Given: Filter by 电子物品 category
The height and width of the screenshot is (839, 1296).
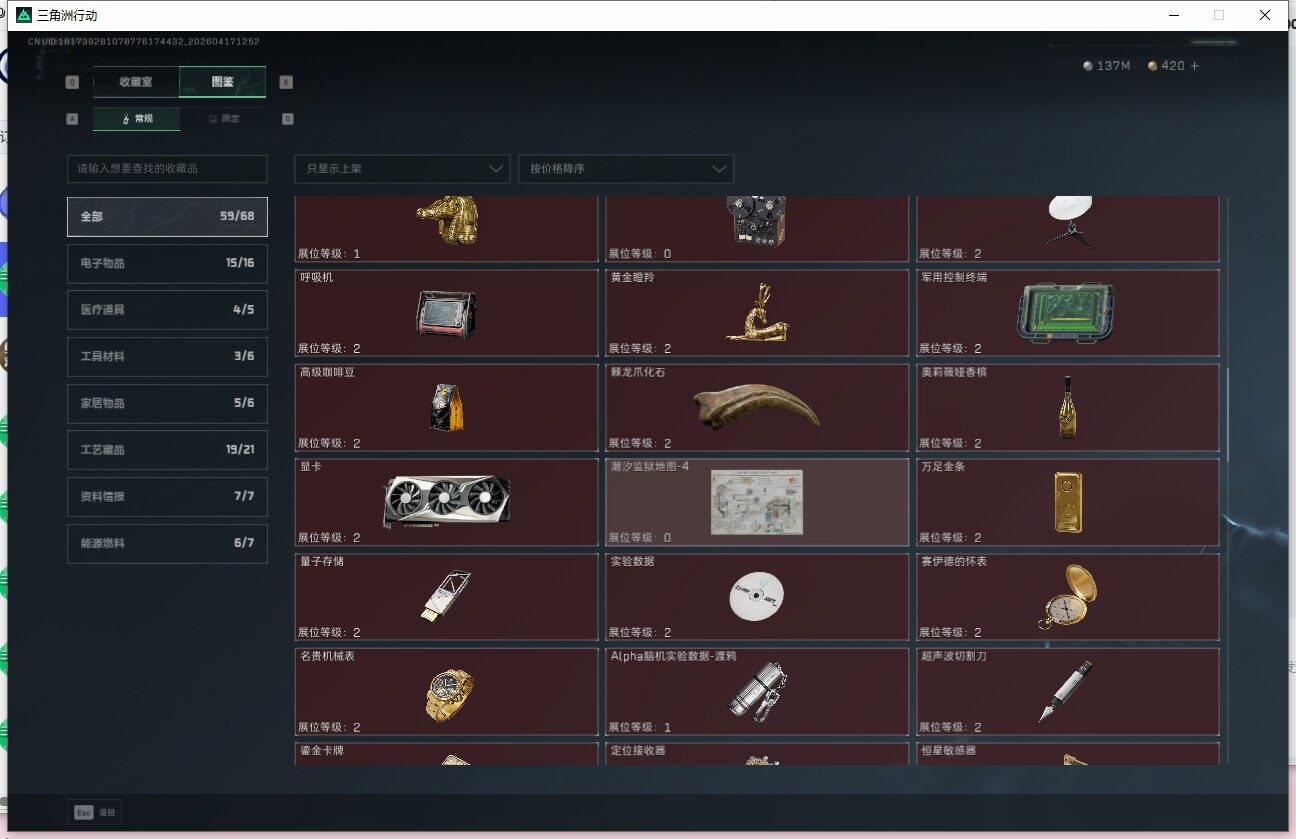Looking at the screenshot, I should (167, 263).
